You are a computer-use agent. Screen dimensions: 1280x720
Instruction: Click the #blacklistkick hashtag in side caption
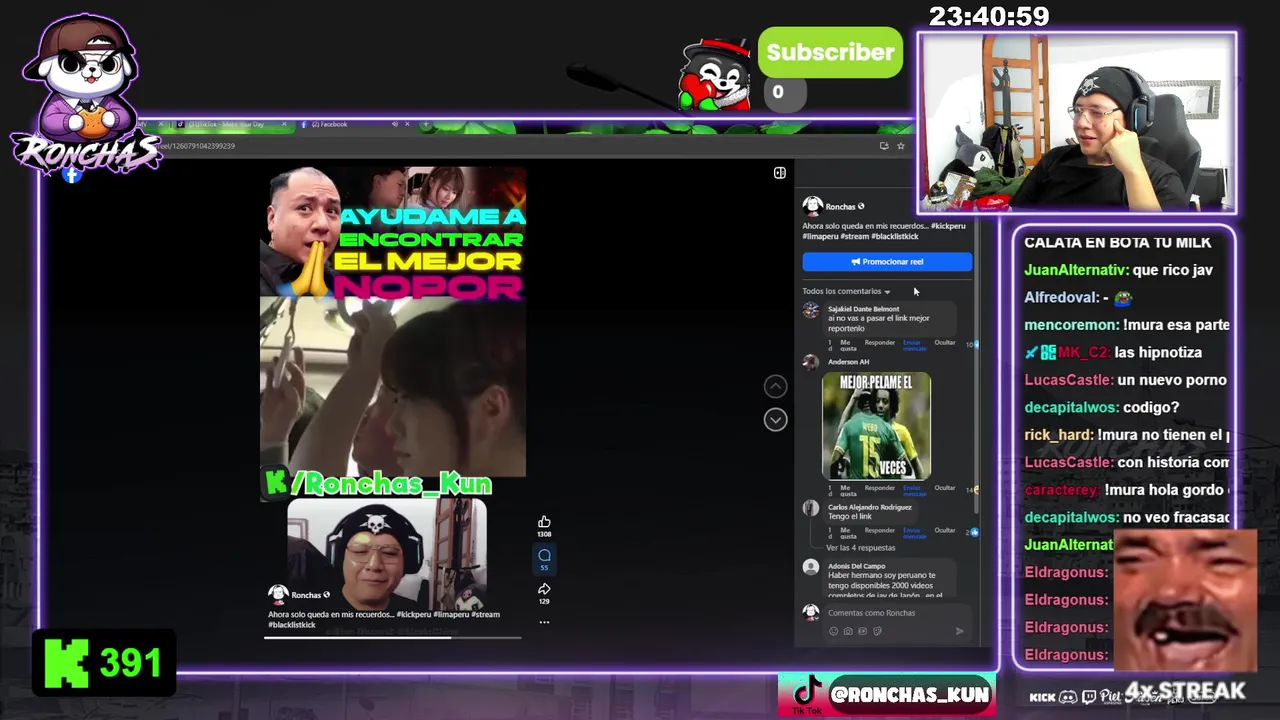[894, 236]
